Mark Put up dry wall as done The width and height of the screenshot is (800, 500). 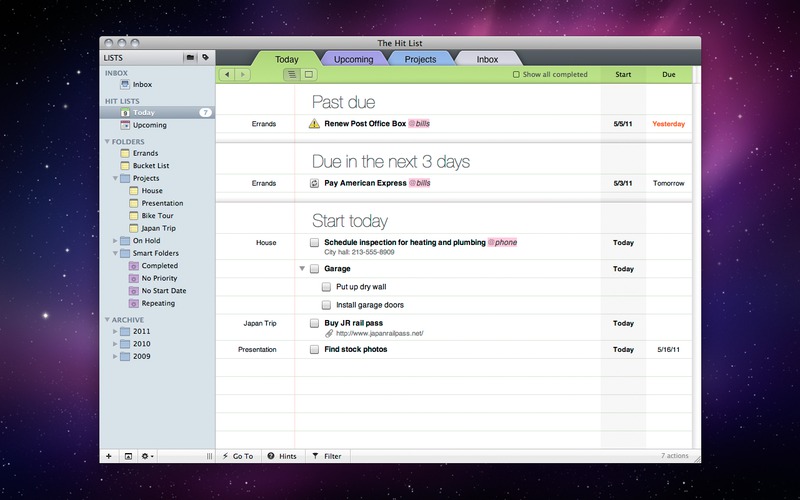326,286
